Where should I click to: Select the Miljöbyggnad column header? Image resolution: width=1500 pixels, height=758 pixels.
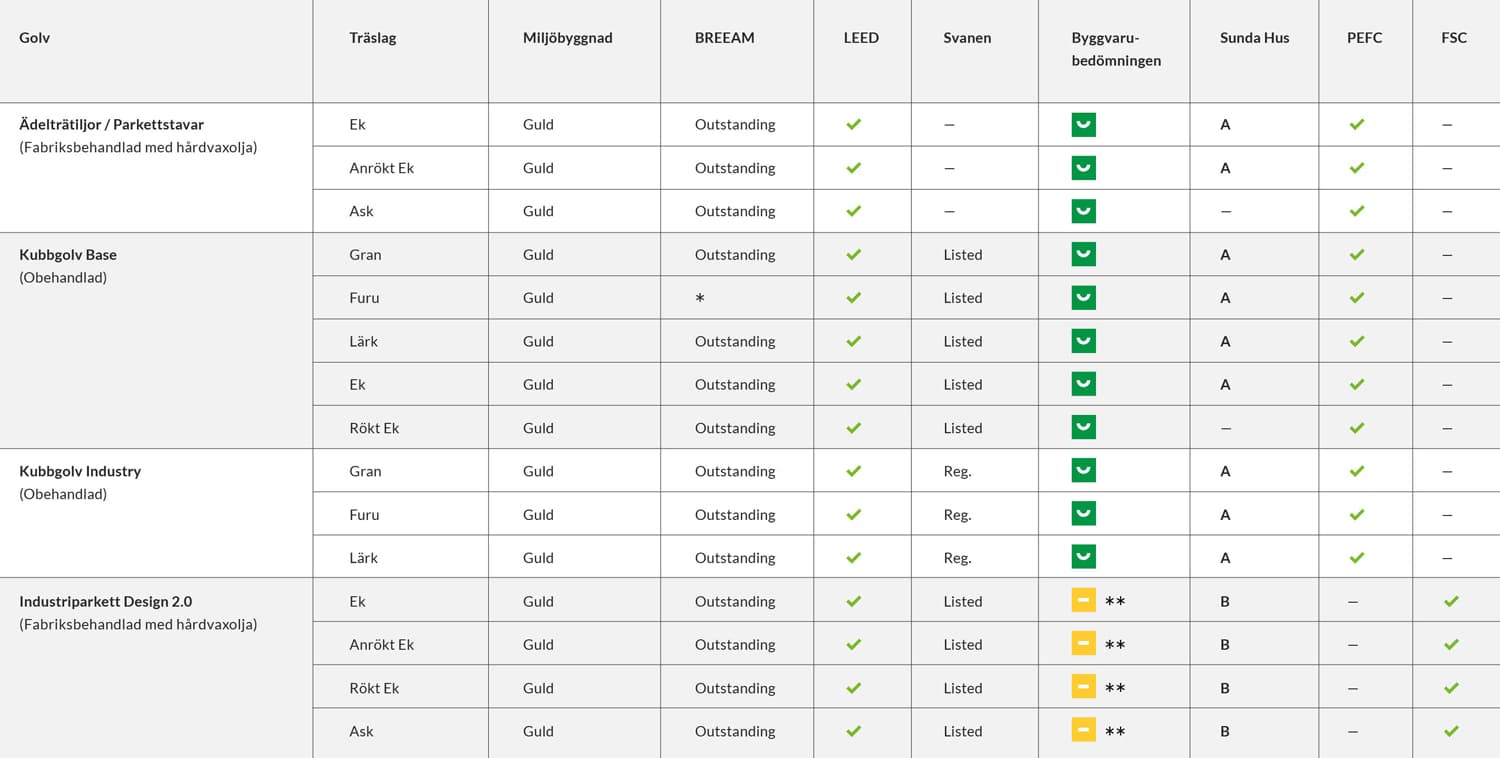[x=567, y=38]
